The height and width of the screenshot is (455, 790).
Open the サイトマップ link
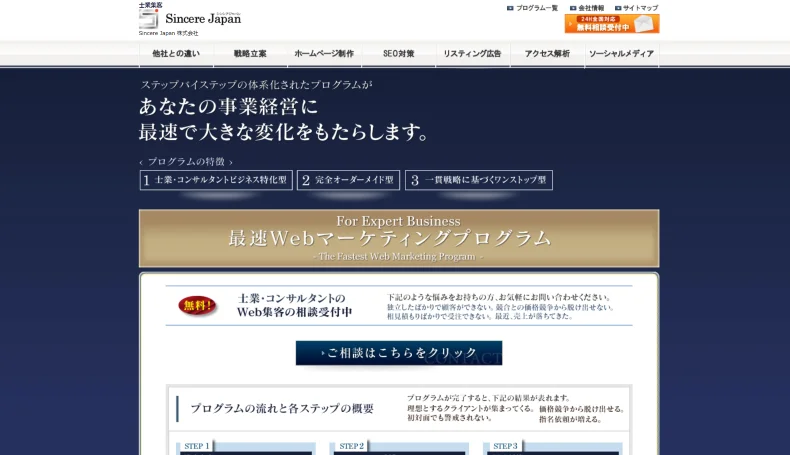[x=640, y=8]
